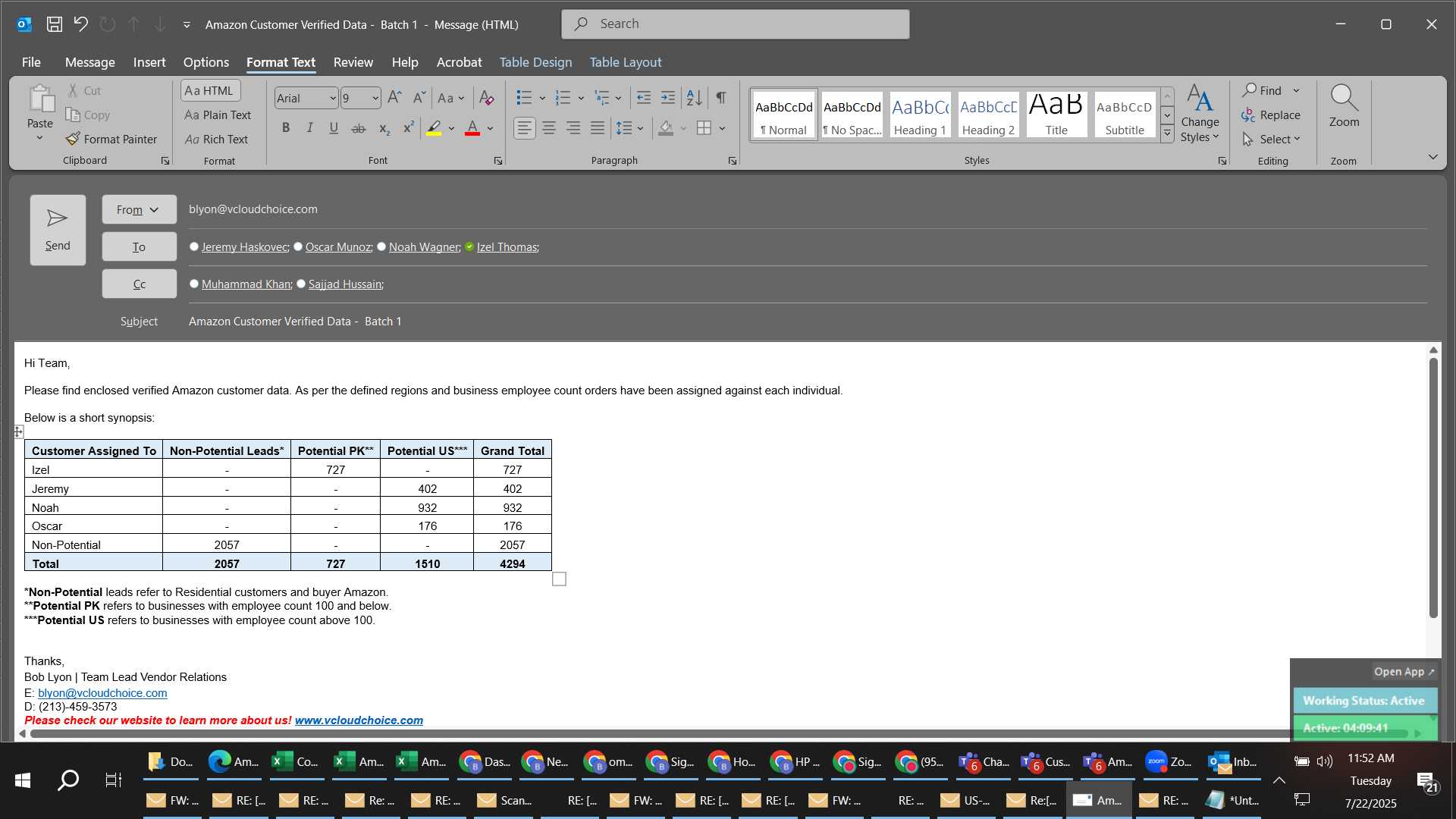The image size is (1456, 819).
Task: Open the Table Layout tab
Action: pyautogui.click(x=626, y=62)
